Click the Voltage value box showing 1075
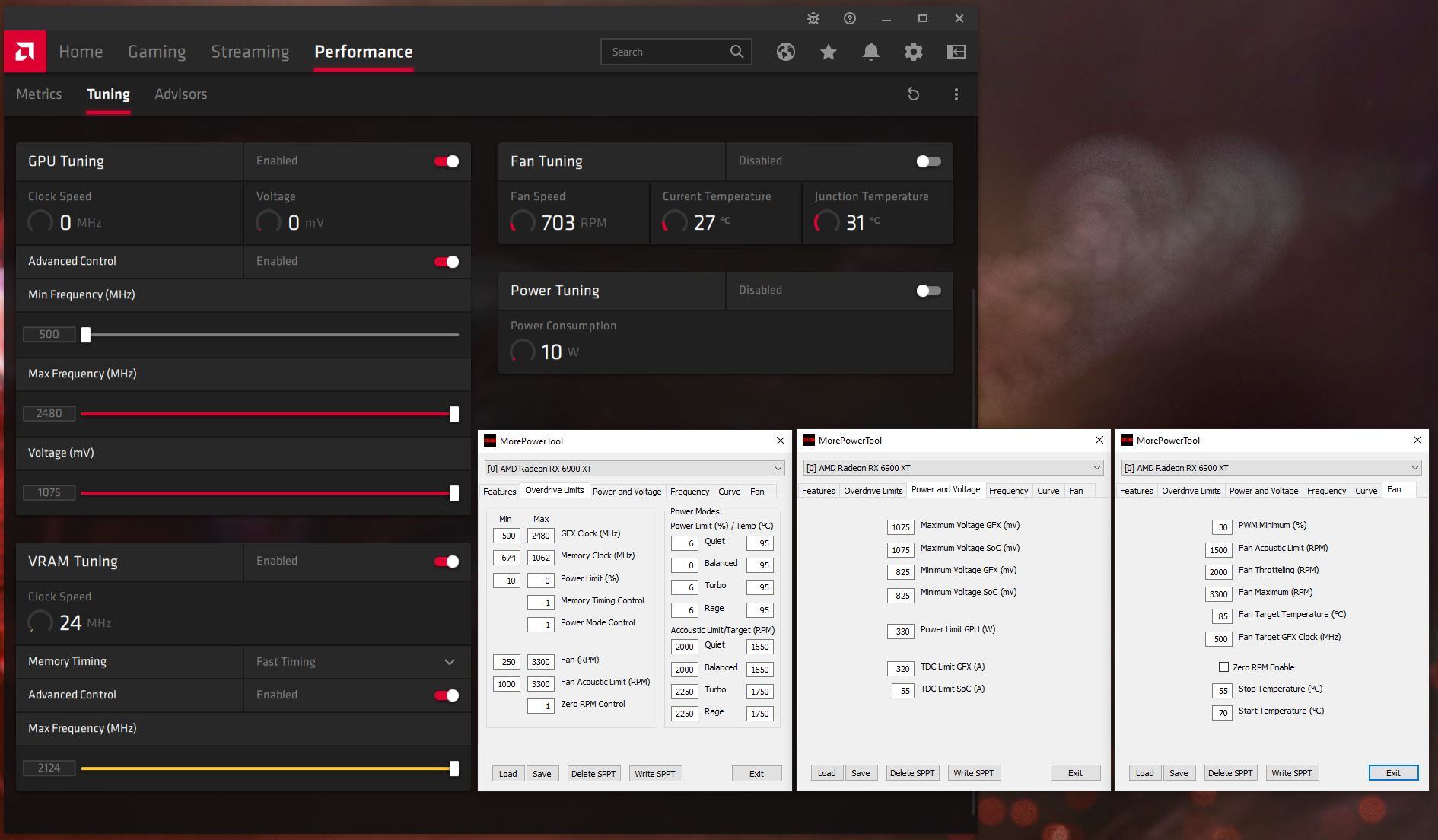1438x840 pixels. click(x=49, y=493)
